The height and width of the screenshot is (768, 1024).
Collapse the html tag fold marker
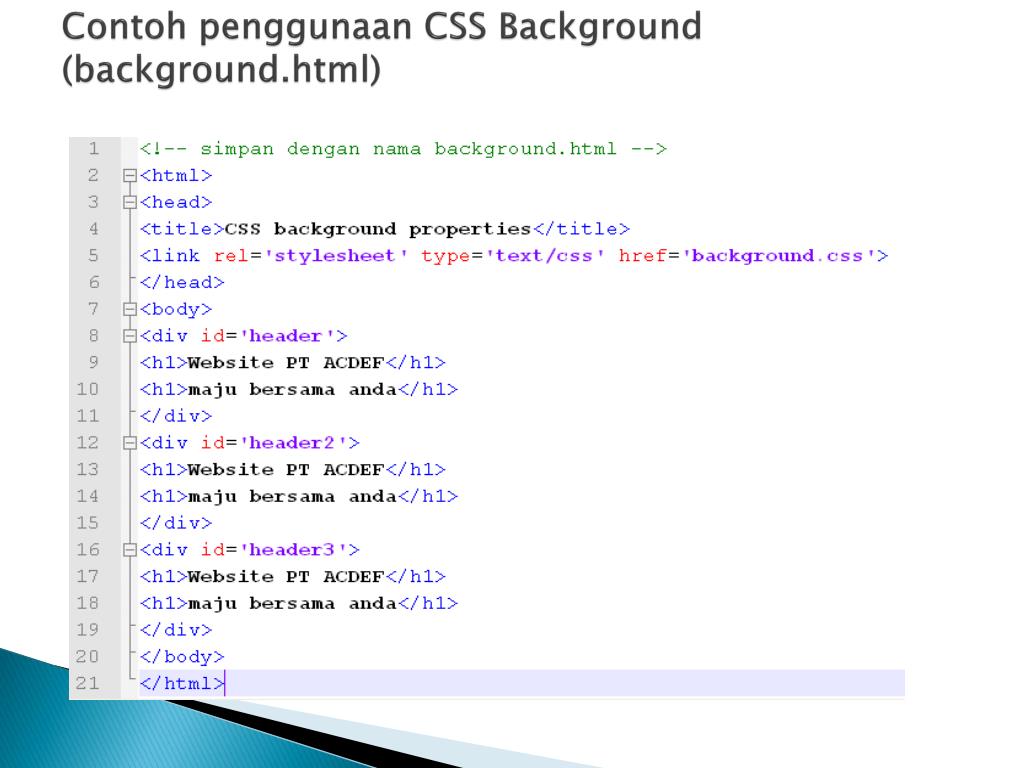[x=129, y=176]
